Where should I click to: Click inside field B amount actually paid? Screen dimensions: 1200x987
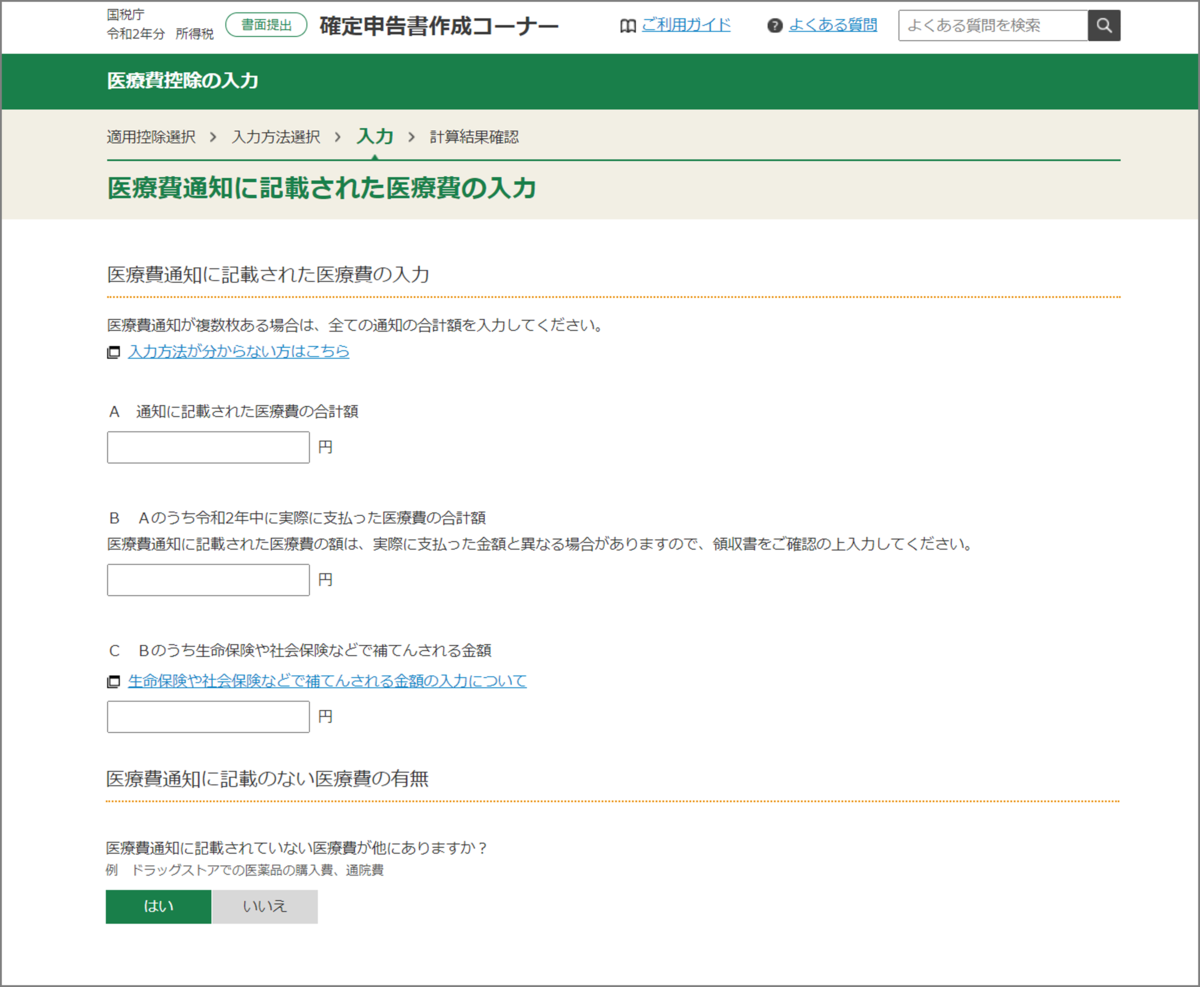coord(207,580)
